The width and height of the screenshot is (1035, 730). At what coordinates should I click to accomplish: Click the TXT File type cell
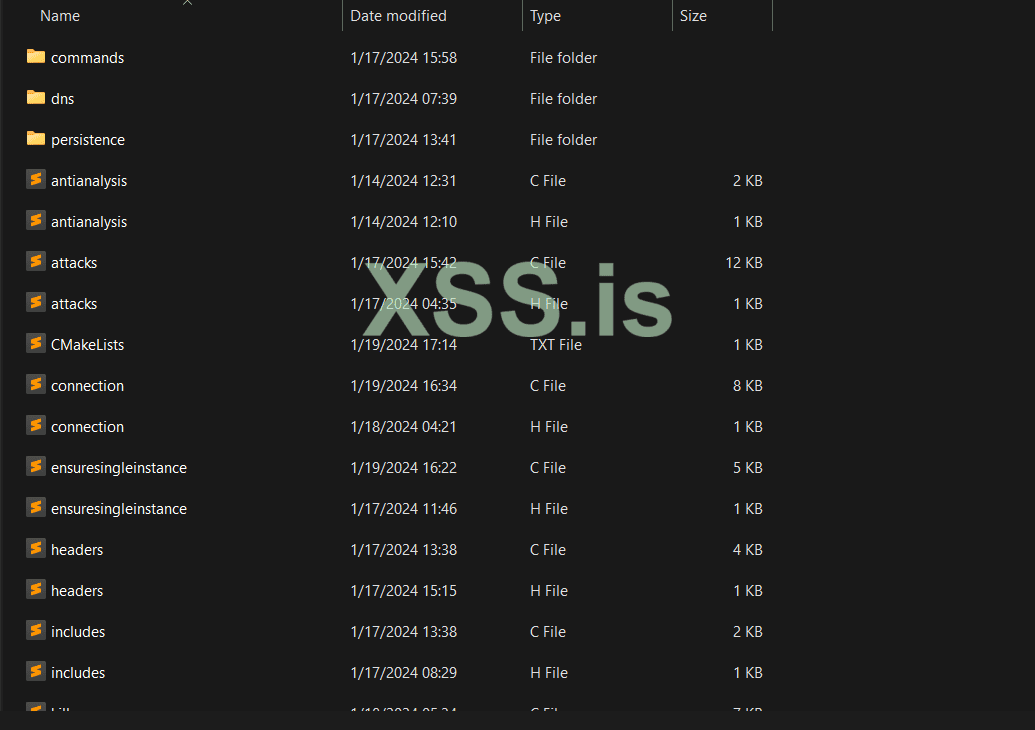[x=556, y=345]
